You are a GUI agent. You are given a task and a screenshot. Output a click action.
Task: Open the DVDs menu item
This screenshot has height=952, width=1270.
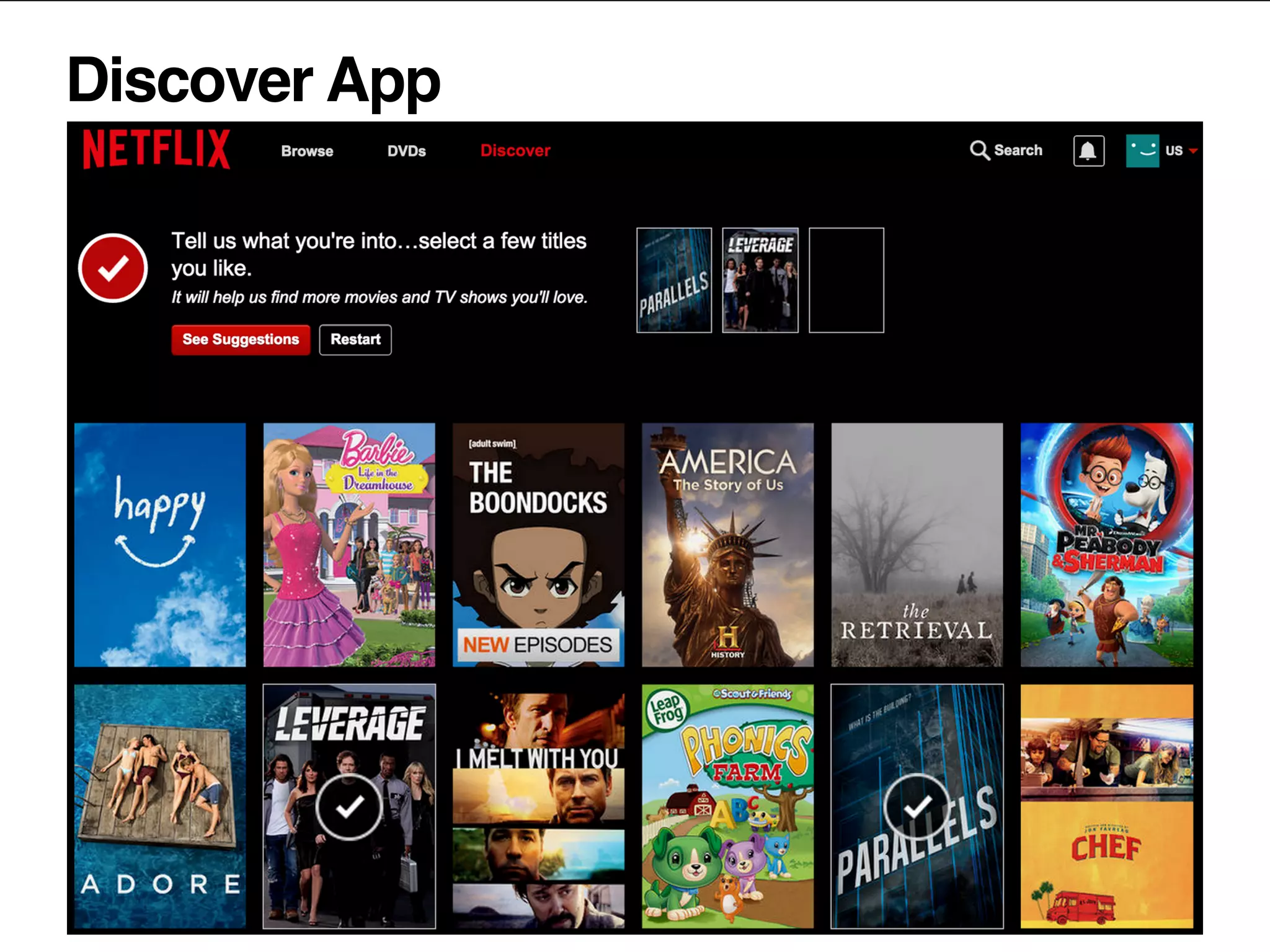click(406, 151)
